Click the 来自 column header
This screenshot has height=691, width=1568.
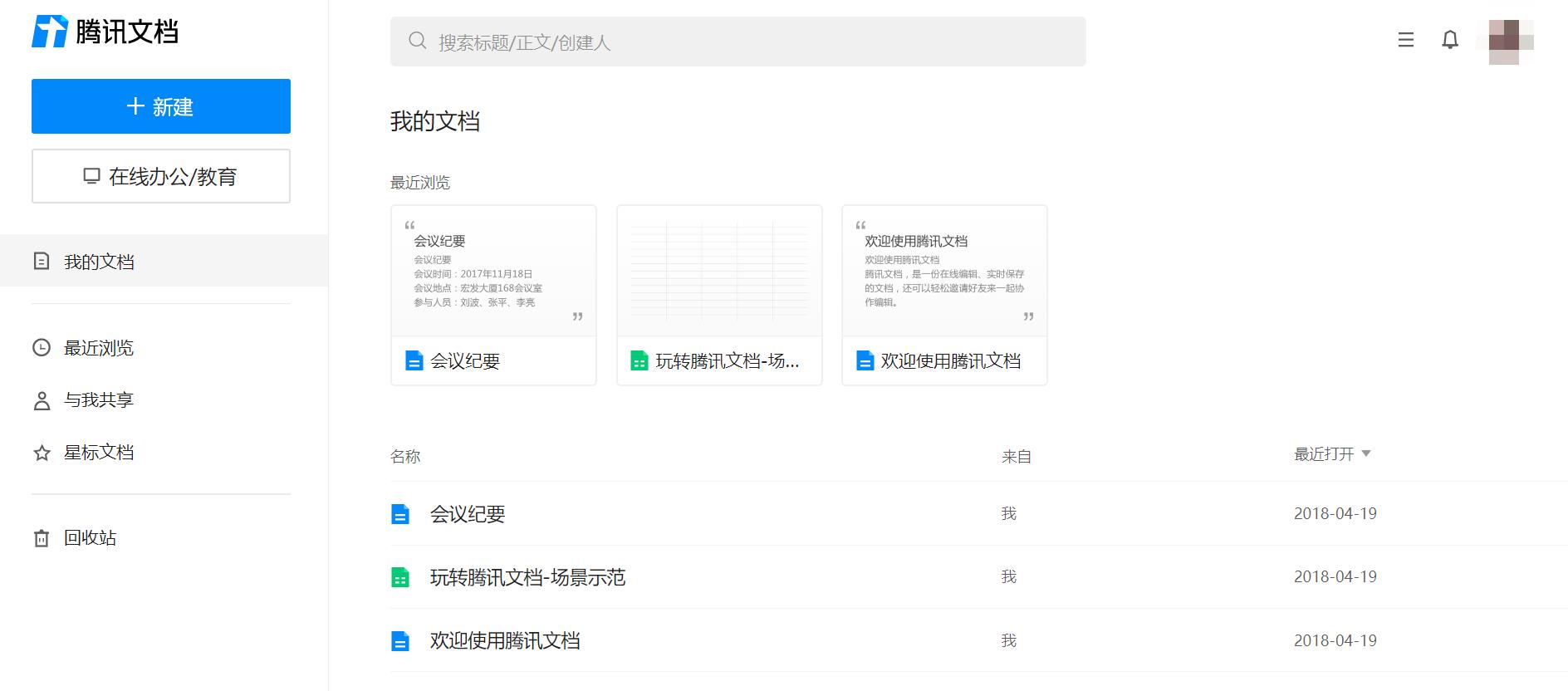1017,457
